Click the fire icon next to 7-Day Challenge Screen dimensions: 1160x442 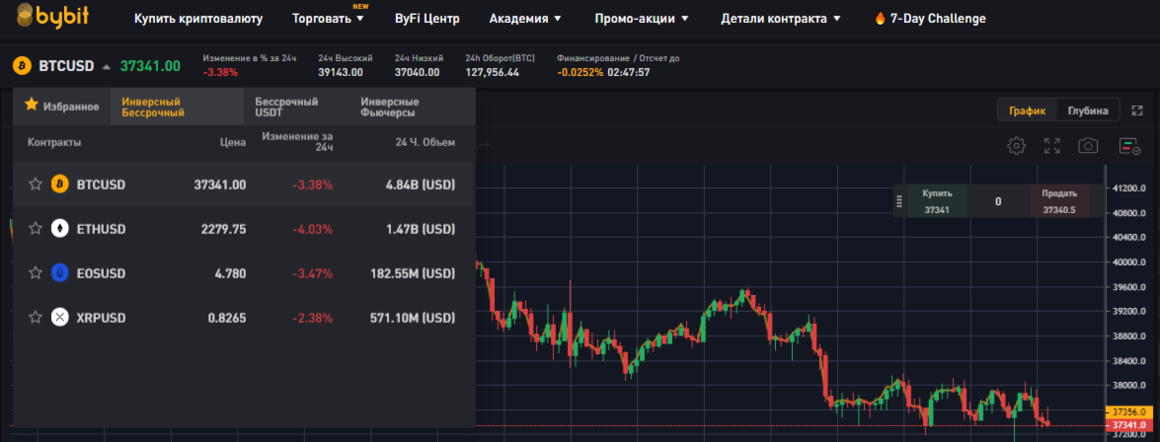pyautogui.click(x=880, y=19)
